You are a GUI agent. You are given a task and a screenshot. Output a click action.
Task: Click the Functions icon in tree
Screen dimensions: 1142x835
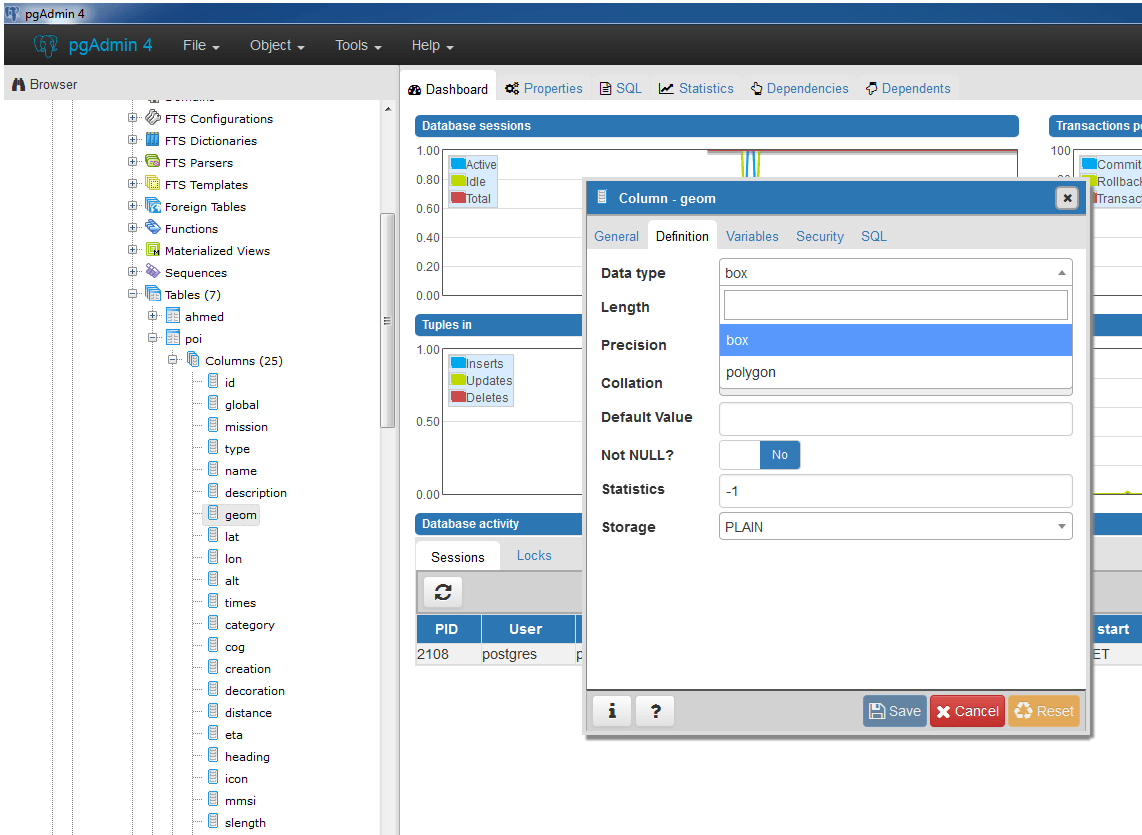pyautogui.click(x=152, y=227)
